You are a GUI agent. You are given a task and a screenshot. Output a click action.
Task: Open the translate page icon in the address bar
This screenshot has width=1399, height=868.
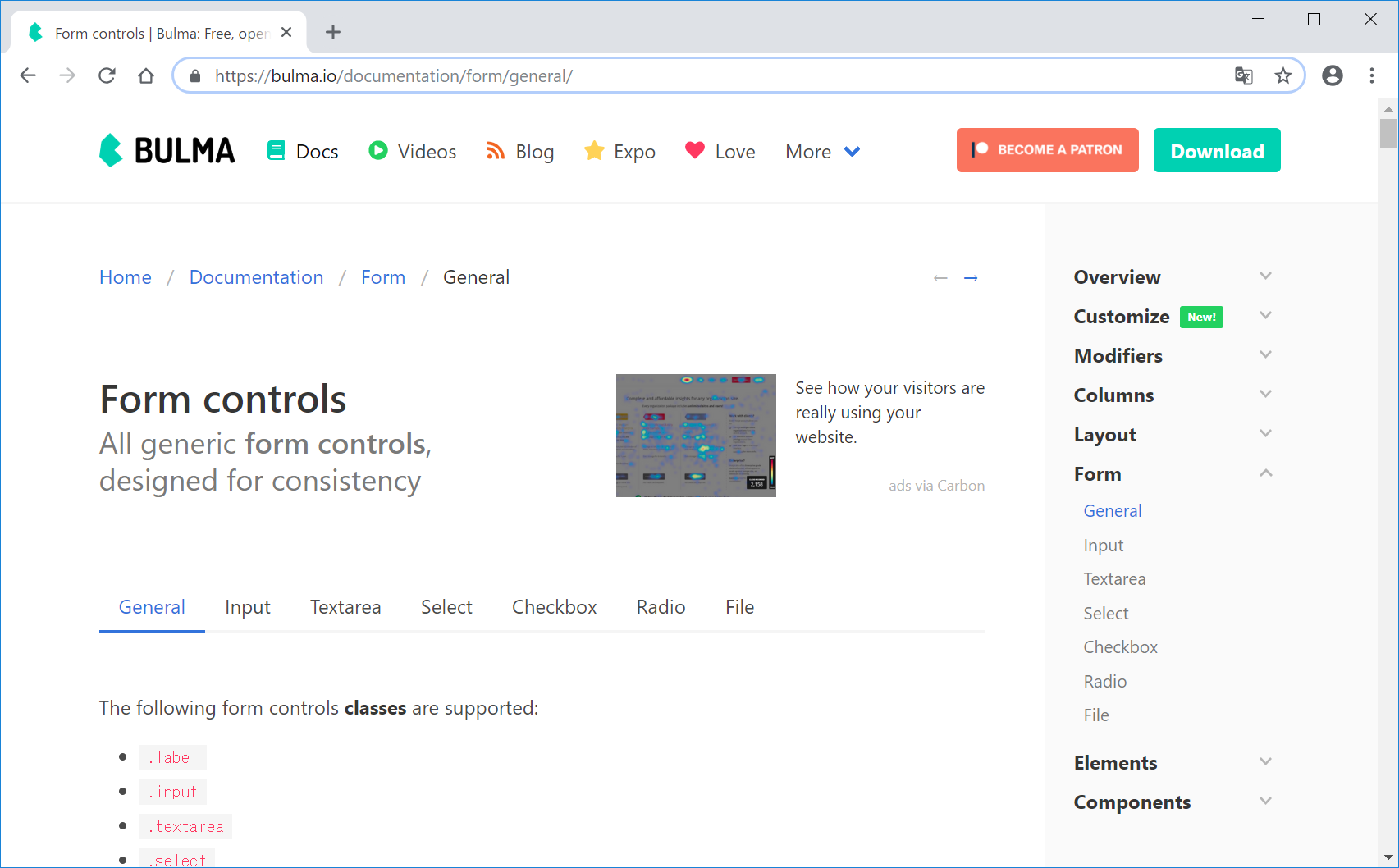[1244, 75]
